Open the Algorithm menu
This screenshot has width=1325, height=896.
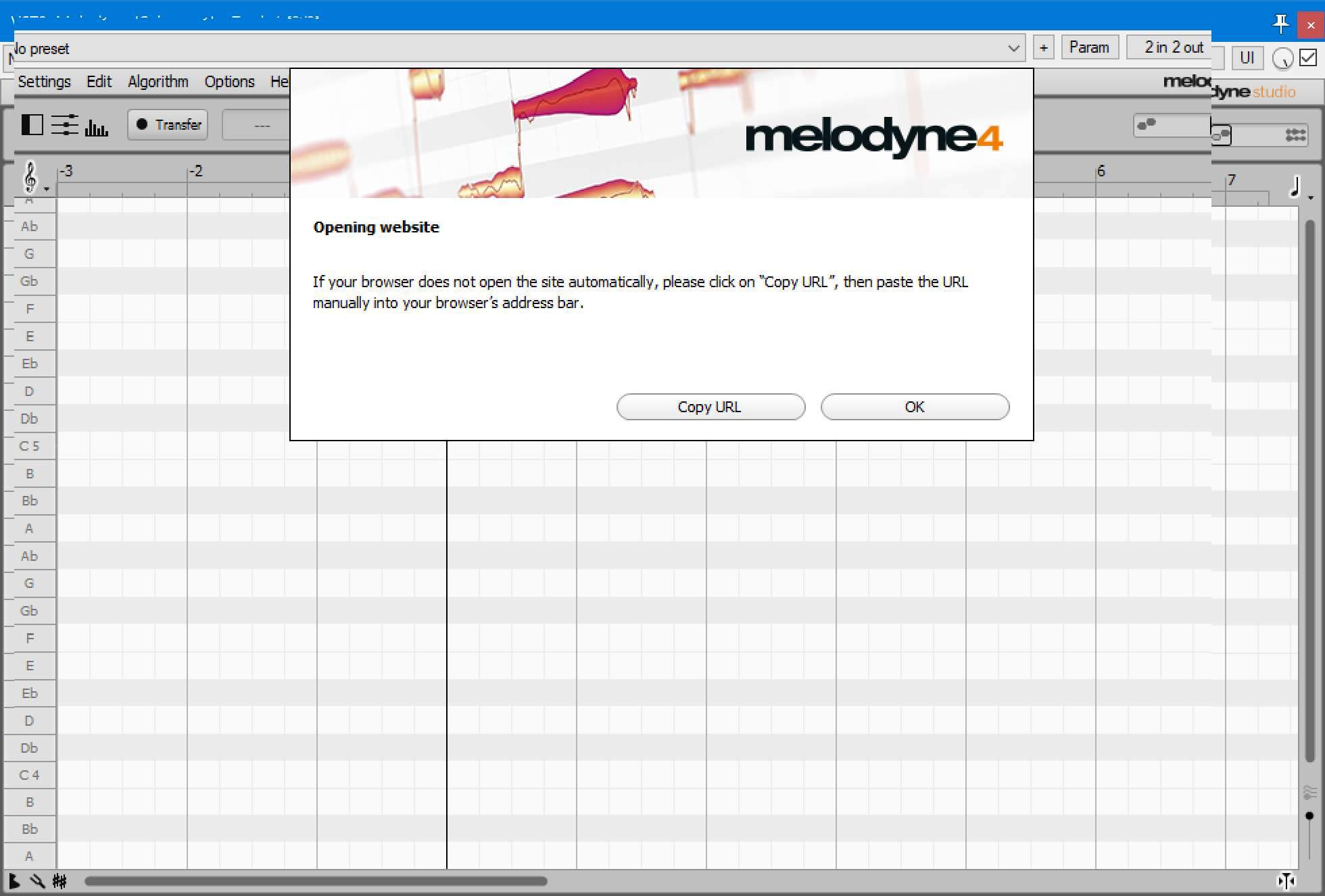click(x=158, y=82)
